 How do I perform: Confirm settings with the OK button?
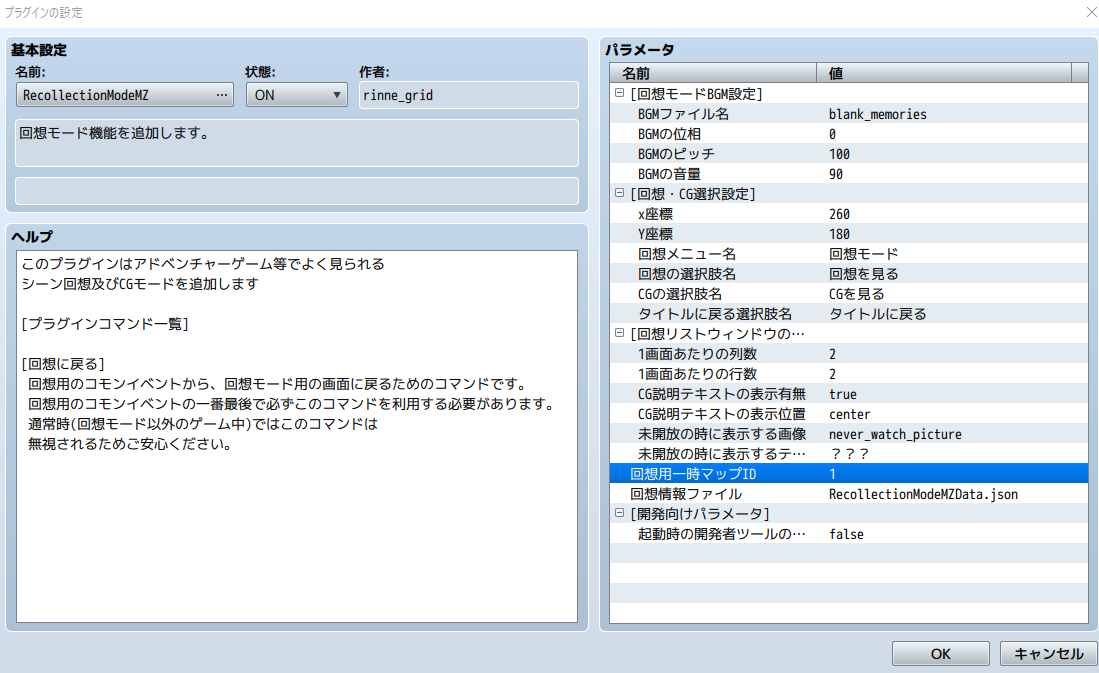pyautogui.click(x=939, y=653)
